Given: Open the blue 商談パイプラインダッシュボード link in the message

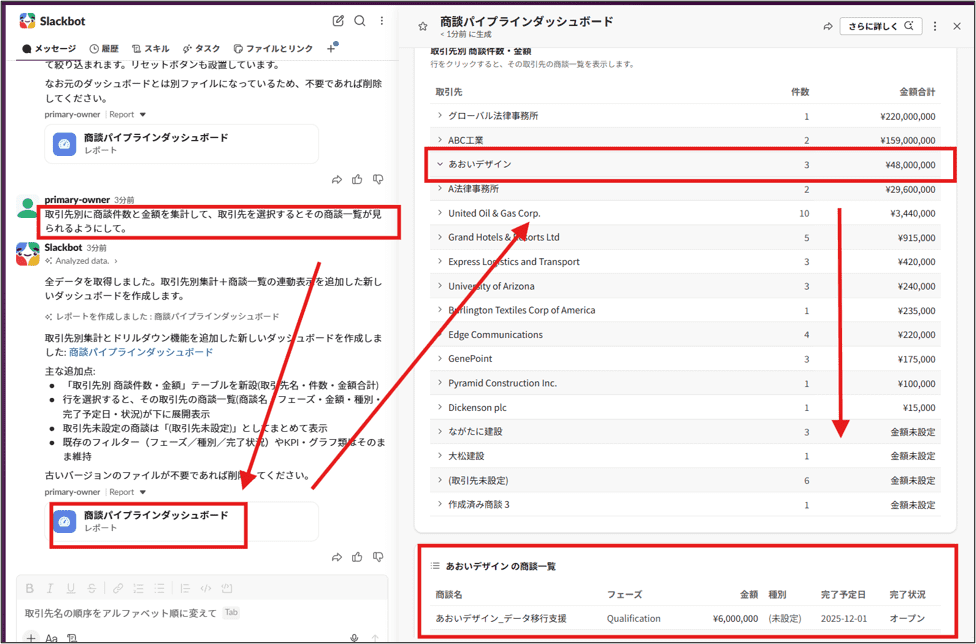Looking at the screenshot, I should coord(141,352).
